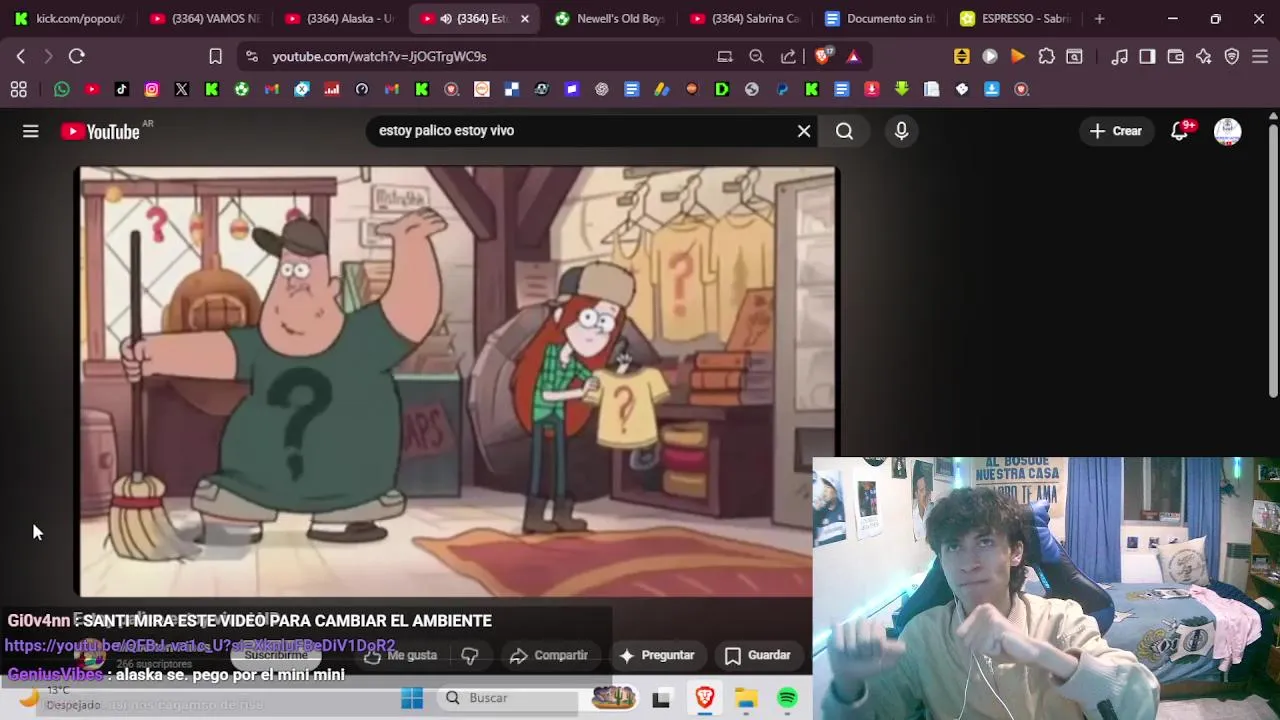Image resolution: width=1280 pixels, height=720 pixels.
Task: Open the YouTube bookmark in bookmarks bar
Action: [91, 89]
